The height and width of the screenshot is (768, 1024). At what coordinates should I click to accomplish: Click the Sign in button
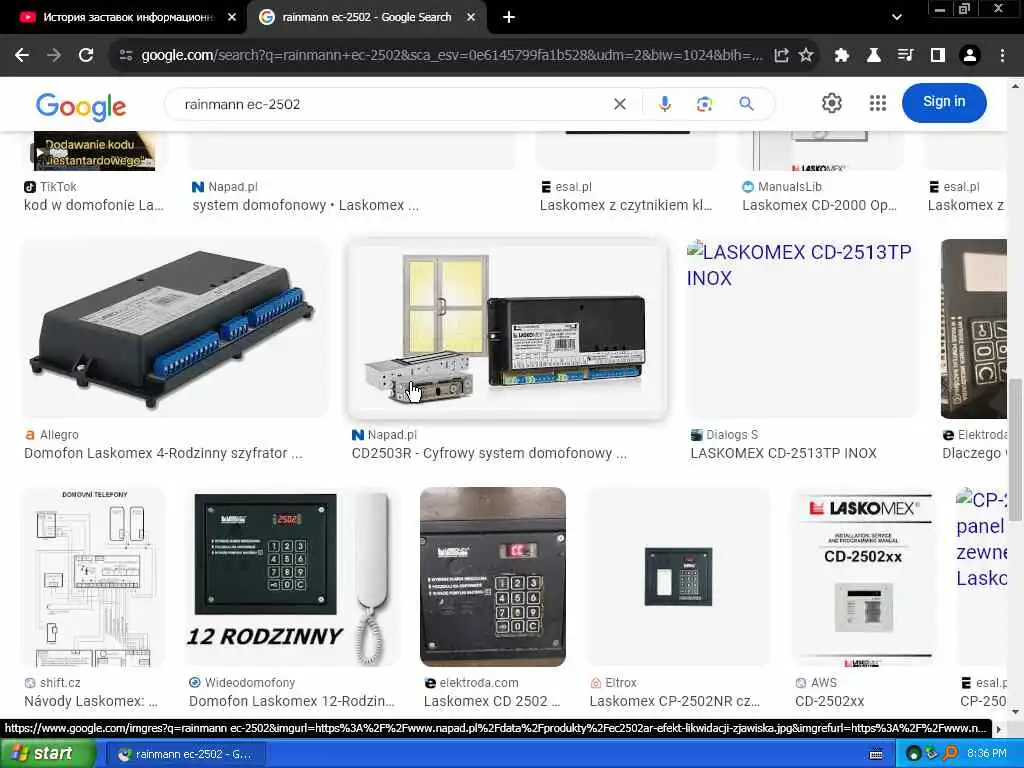(x=944, y=103)
